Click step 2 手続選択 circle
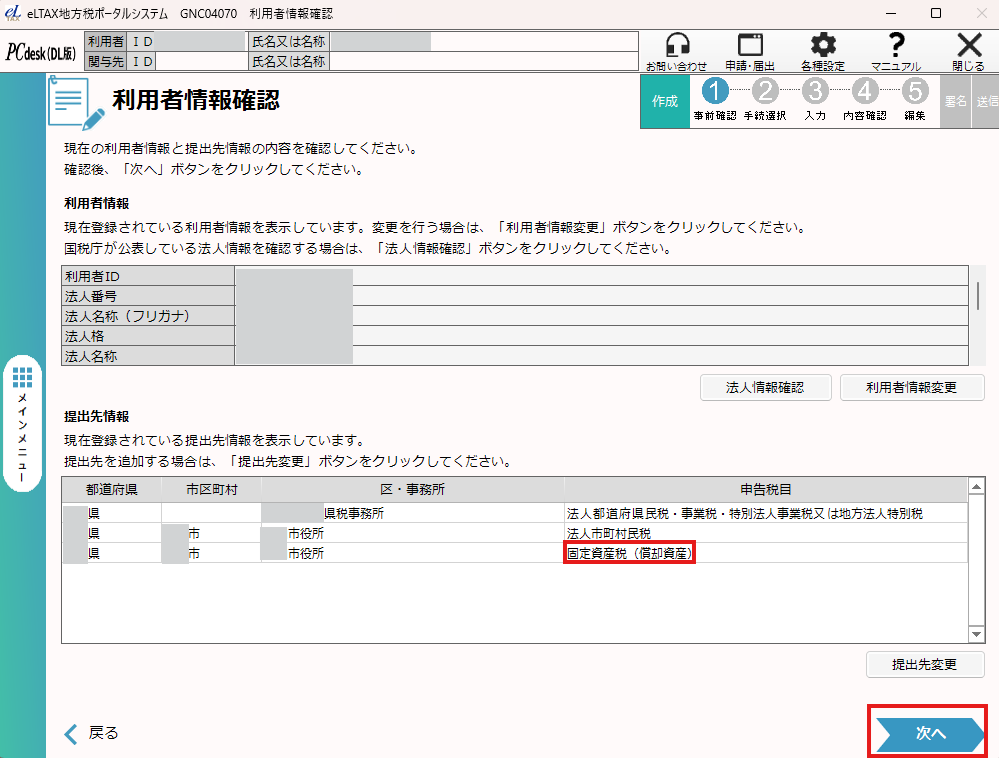Viewport: 999px width, 758px height. [765, 92]
